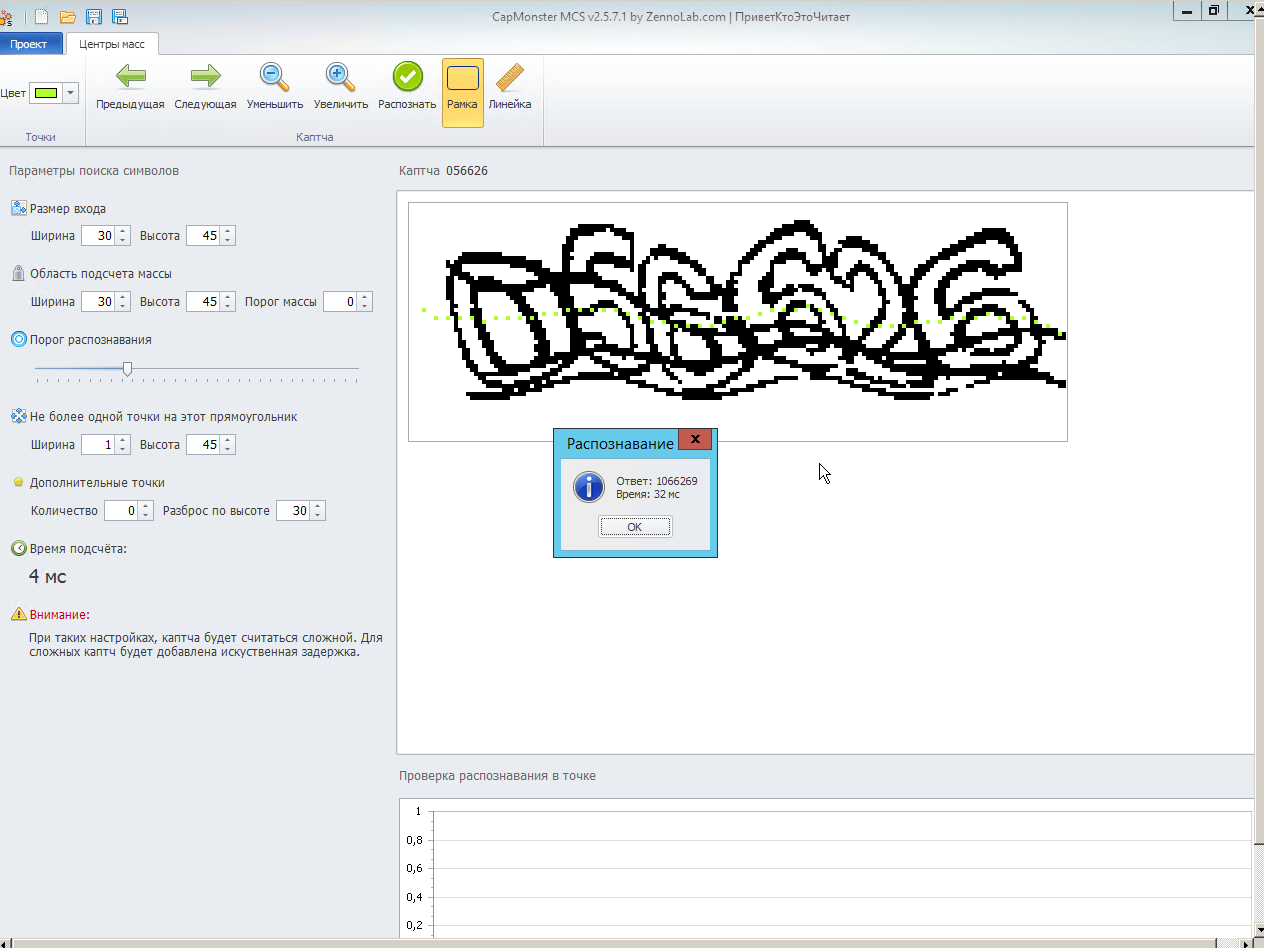Close the Распознавание dialog with X
This screenshot has height=948, width=1264.
point(695,439)
